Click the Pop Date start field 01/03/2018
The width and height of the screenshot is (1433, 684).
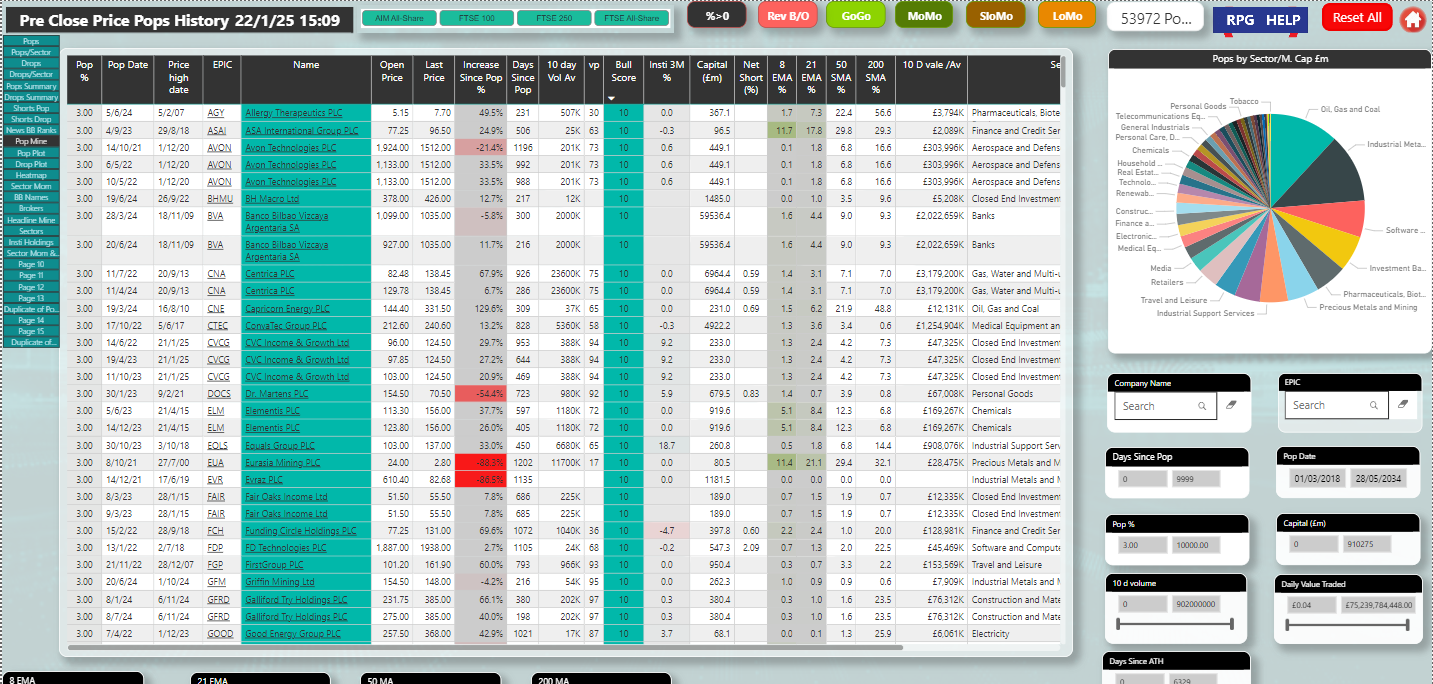(1316, 479)
